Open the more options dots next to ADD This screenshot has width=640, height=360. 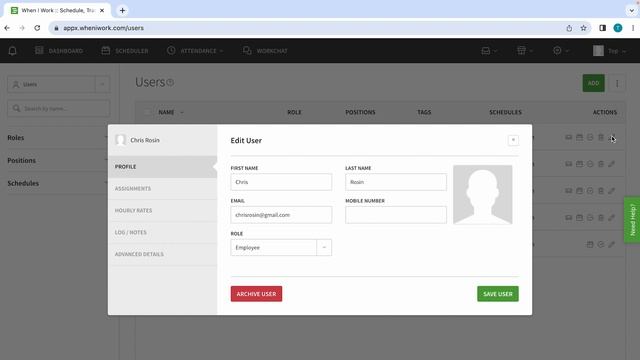617,83
